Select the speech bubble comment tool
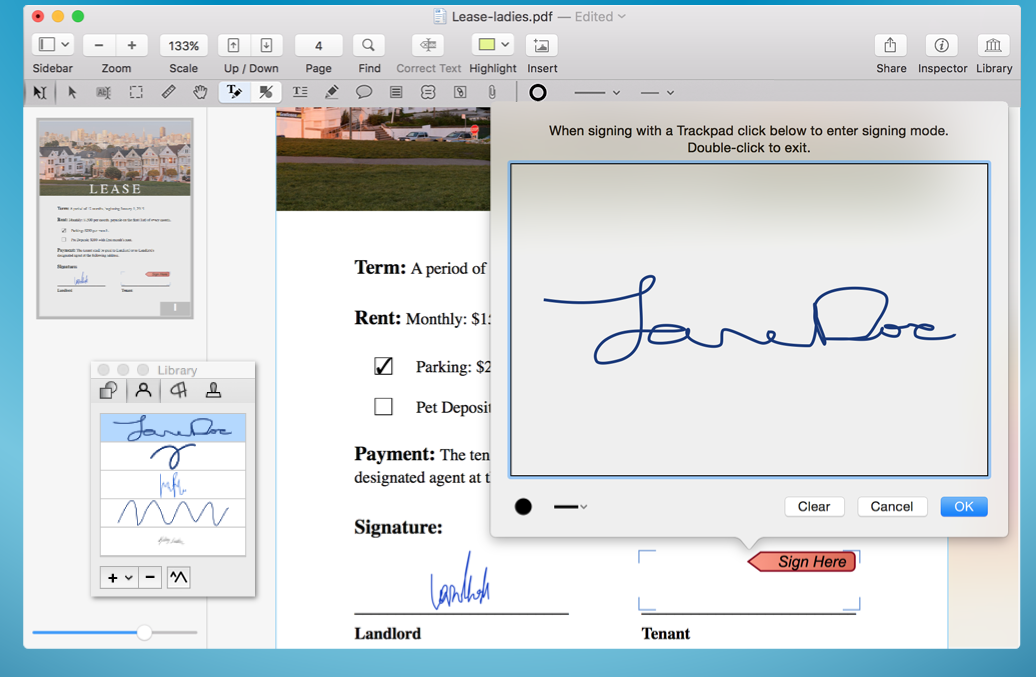 [364, 92]
